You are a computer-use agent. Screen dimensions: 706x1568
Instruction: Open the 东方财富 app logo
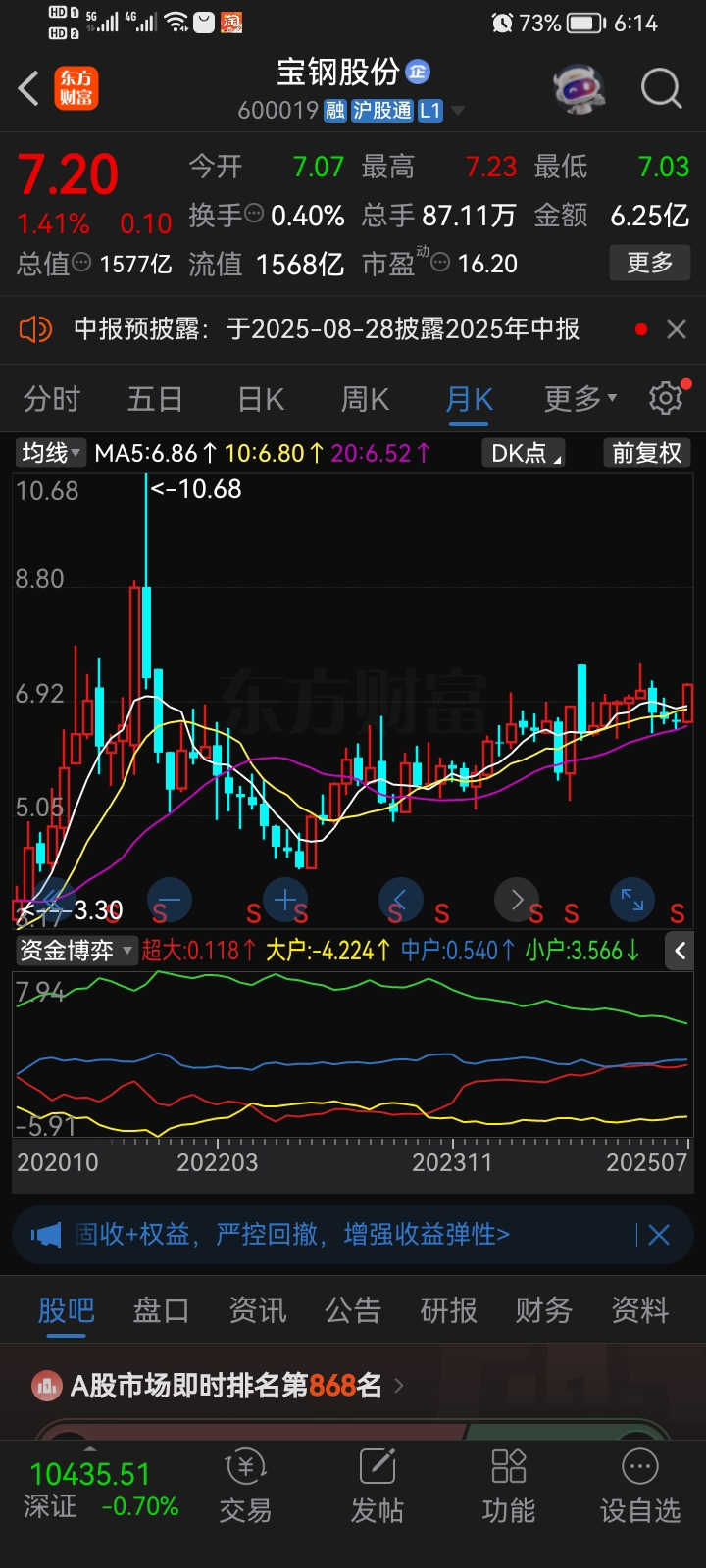(76, 88)
